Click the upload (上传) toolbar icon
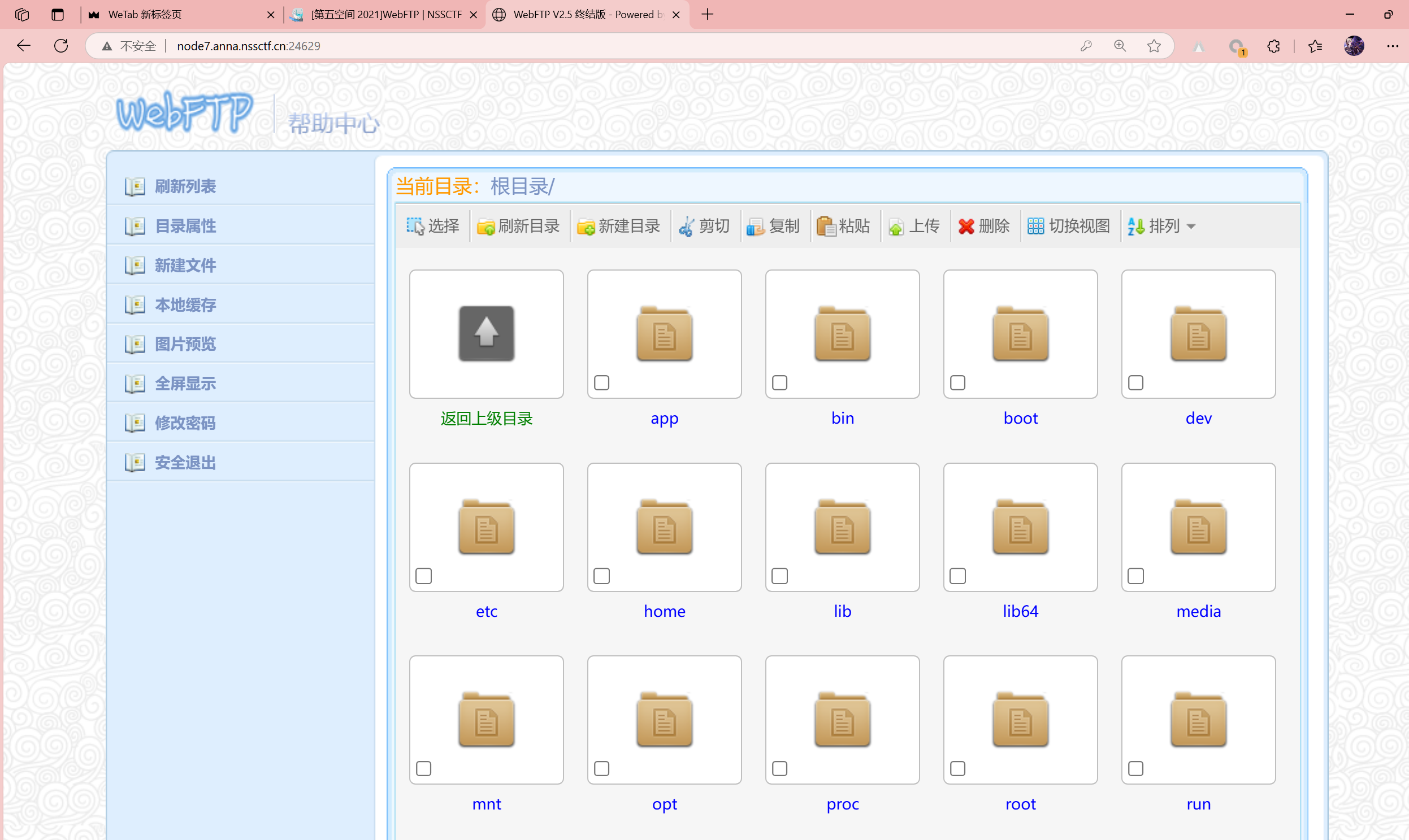Viewport: 1409px width, 840px height. tap(896, 227)
